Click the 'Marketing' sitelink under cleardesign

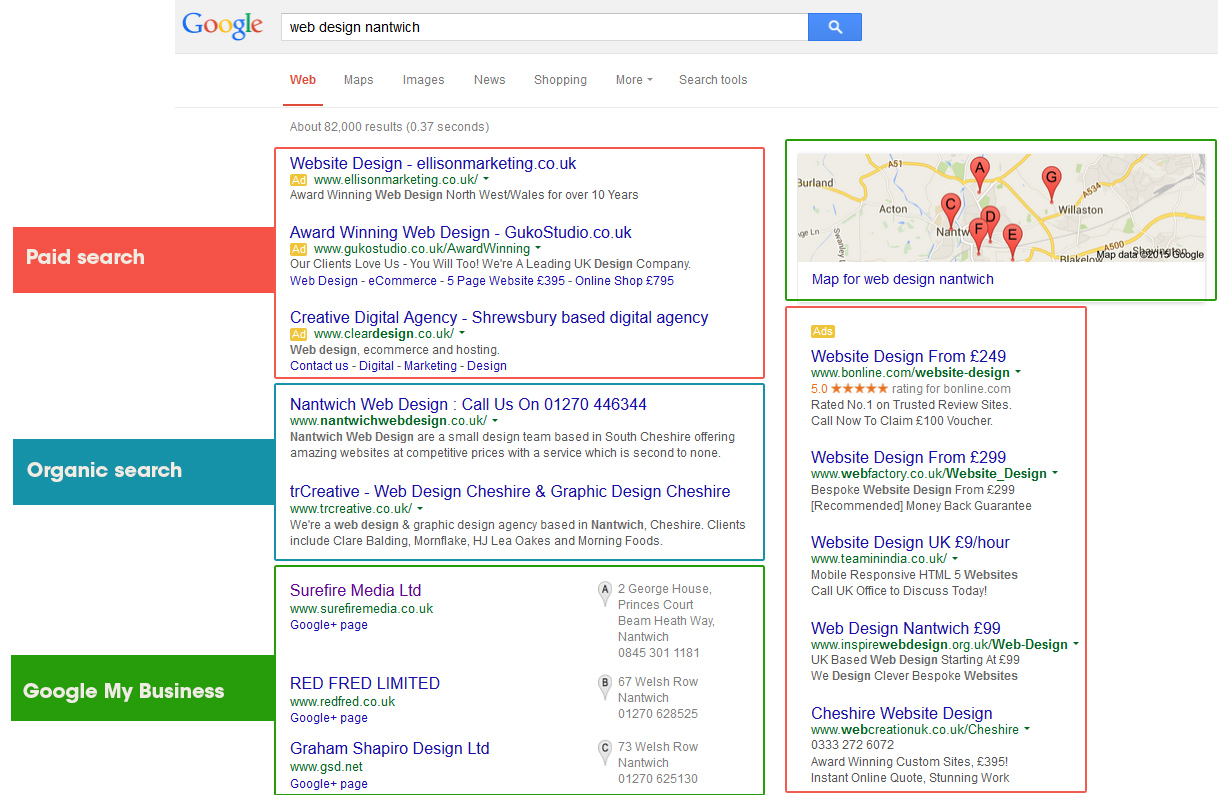[430, 366]
